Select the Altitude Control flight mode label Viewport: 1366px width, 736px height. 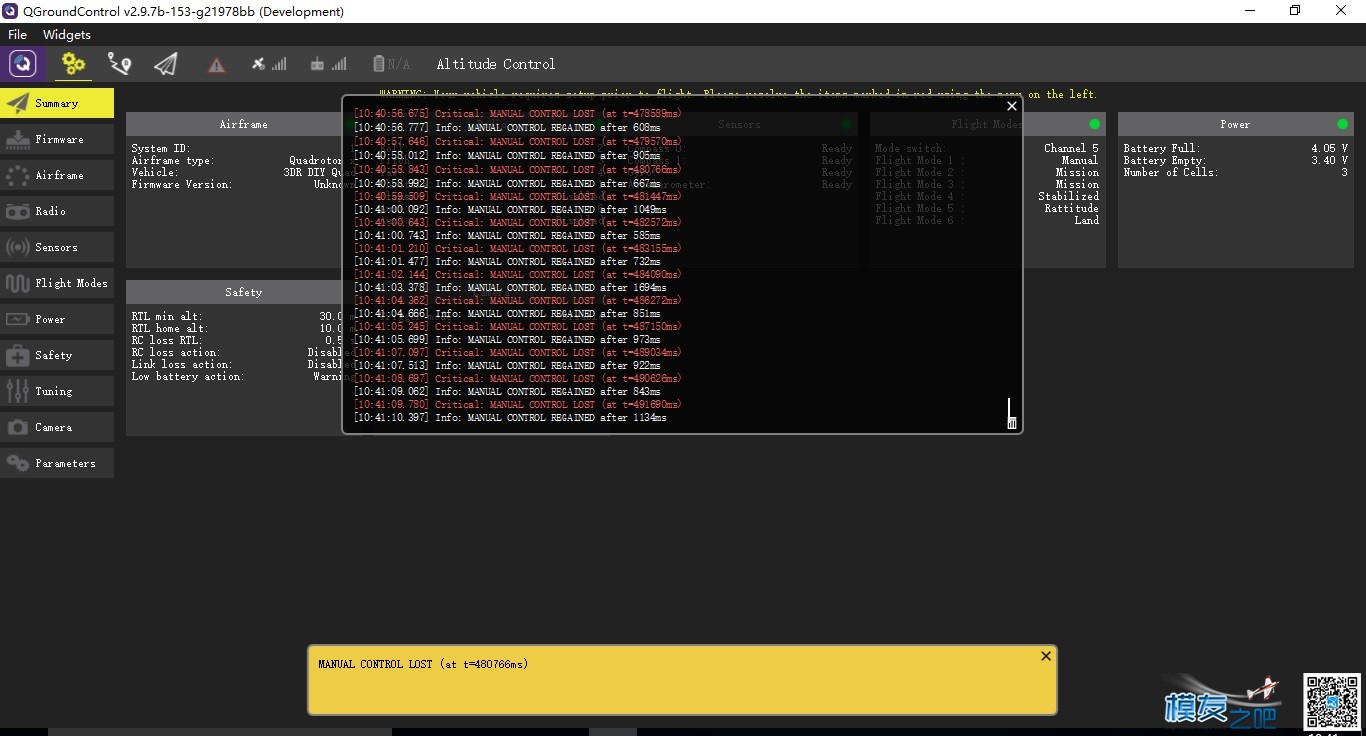coord(495,64)
